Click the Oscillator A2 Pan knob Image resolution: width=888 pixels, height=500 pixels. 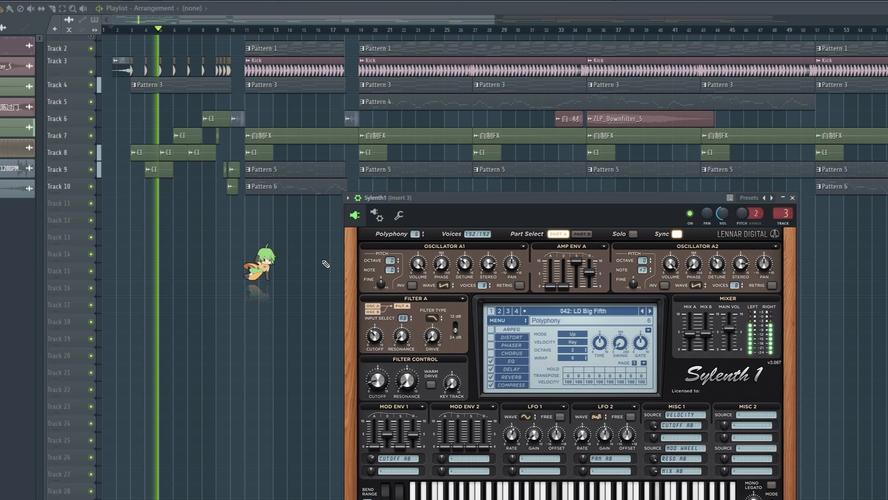[764, 263]
